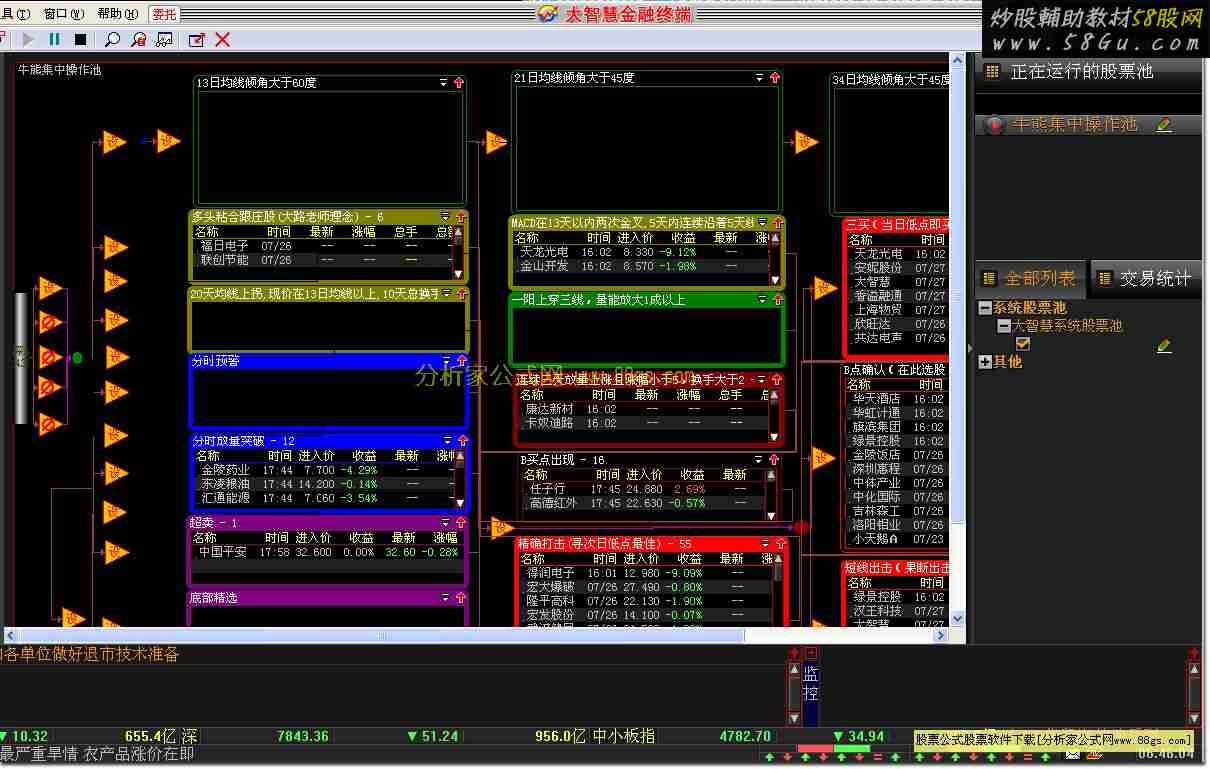Click red up arrow on 超卖 box

[x=461, y=523]
